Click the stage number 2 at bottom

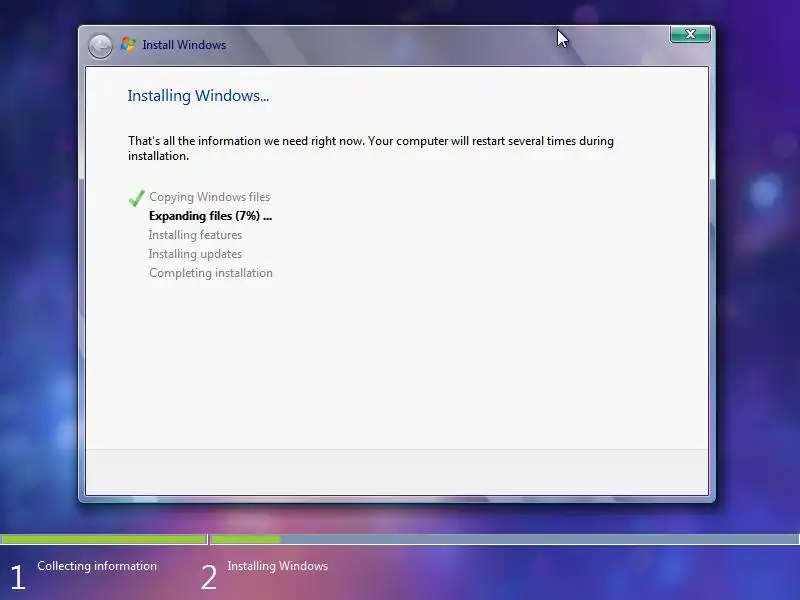pos(209,578)
